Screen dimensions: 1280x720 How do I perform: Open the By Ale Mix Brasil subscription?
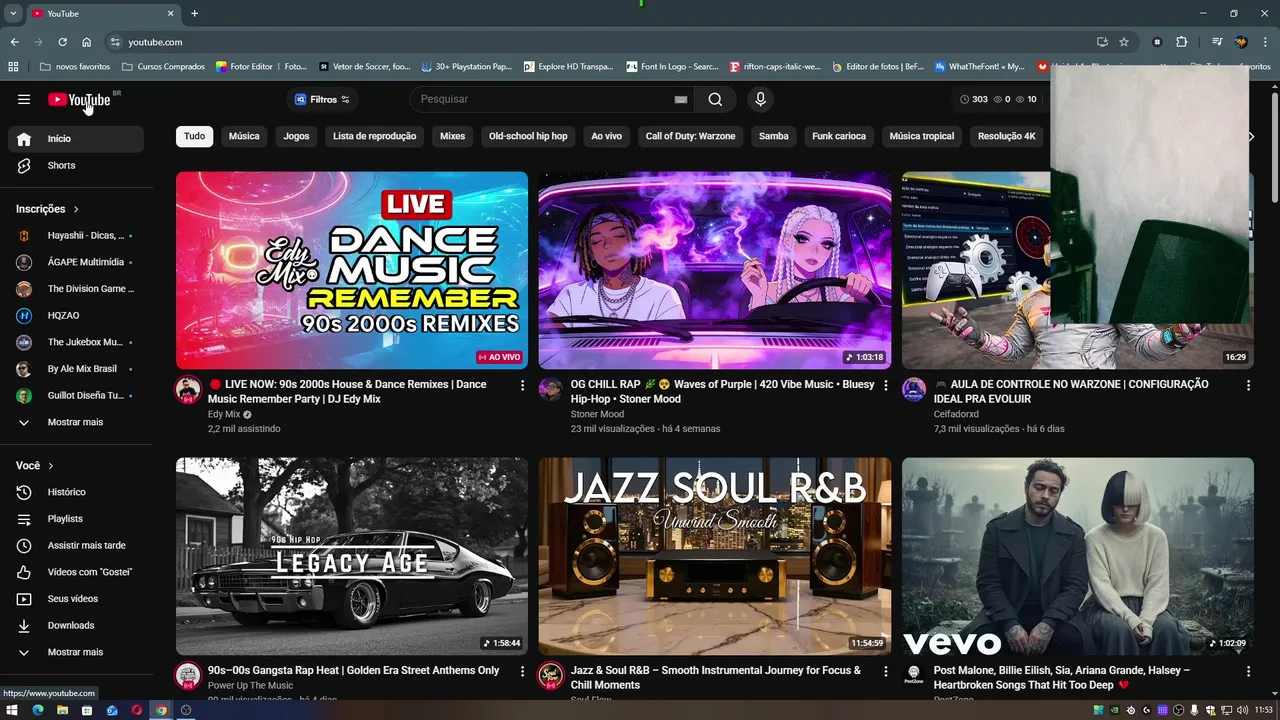(x=76, y=369)
